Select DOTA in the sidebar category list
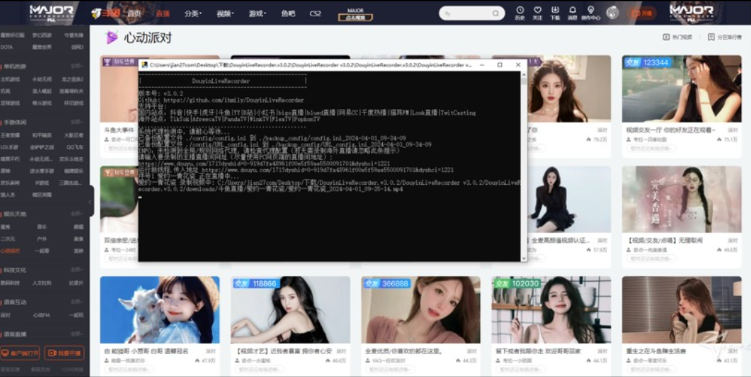Viewport: 751px width, 377px height. coord(7,47)
